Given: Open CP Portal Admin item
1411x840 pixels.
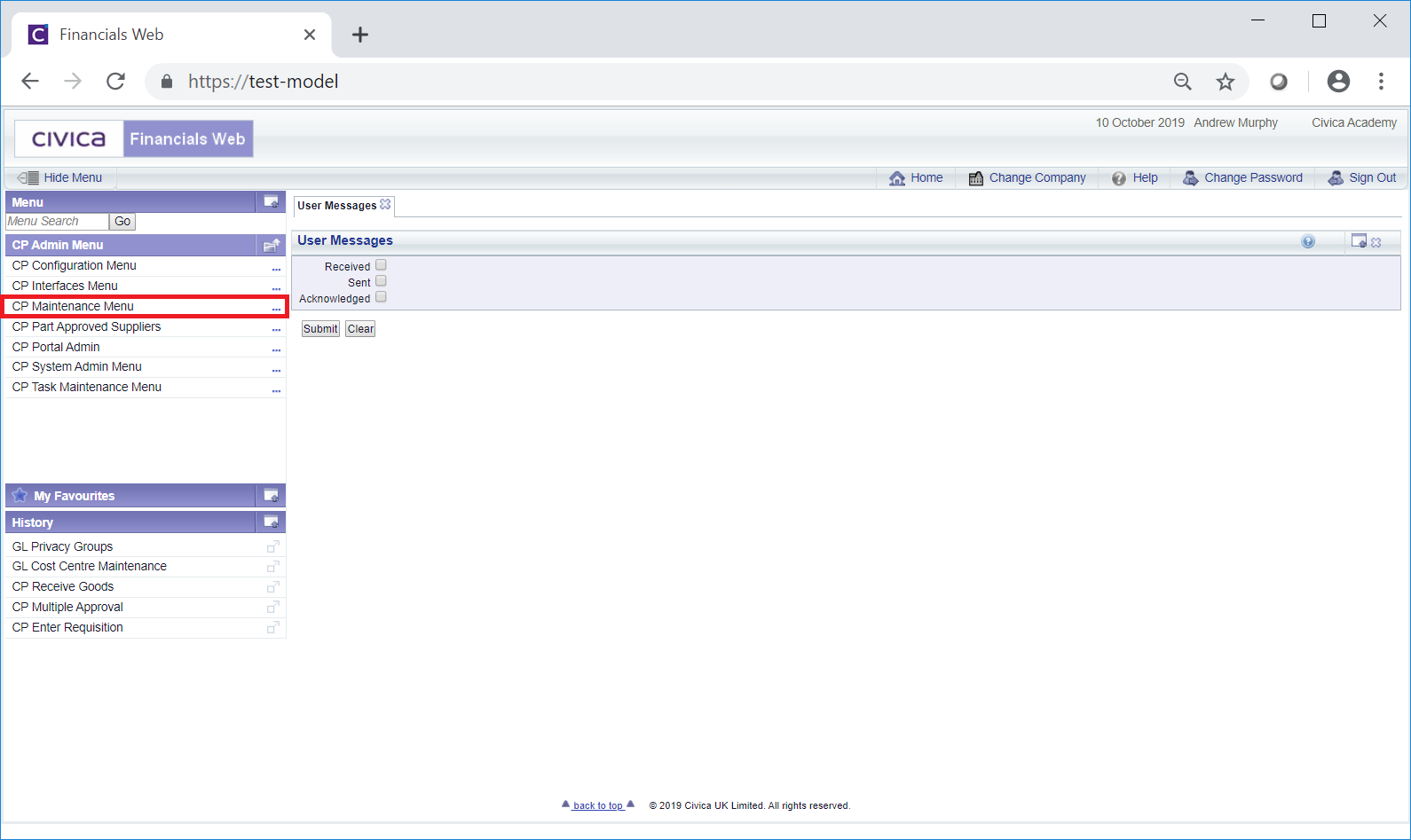Looking at the screenshot, I should [56, 347].
